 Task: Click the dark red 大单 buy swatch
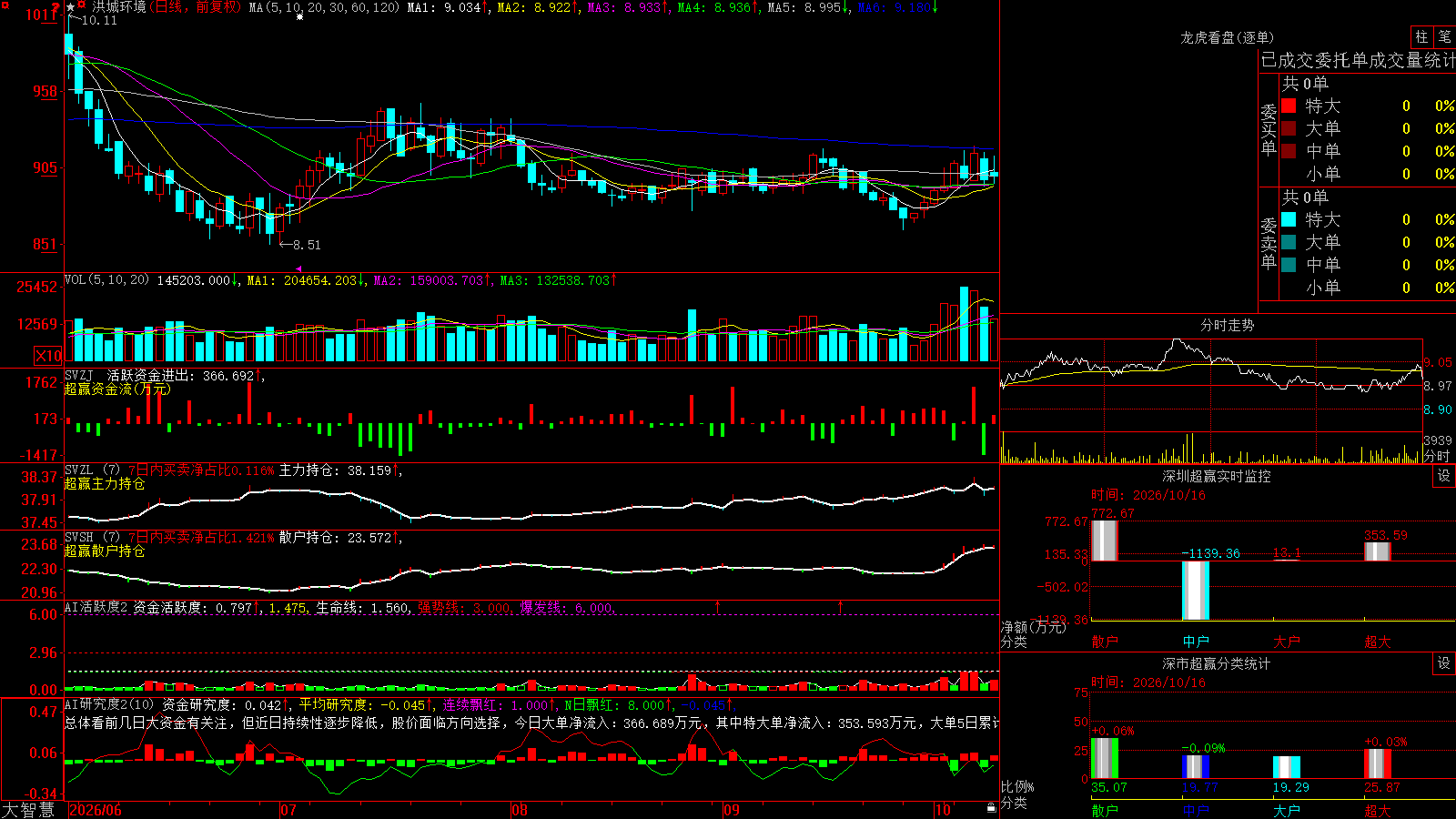coord(1289,128)
